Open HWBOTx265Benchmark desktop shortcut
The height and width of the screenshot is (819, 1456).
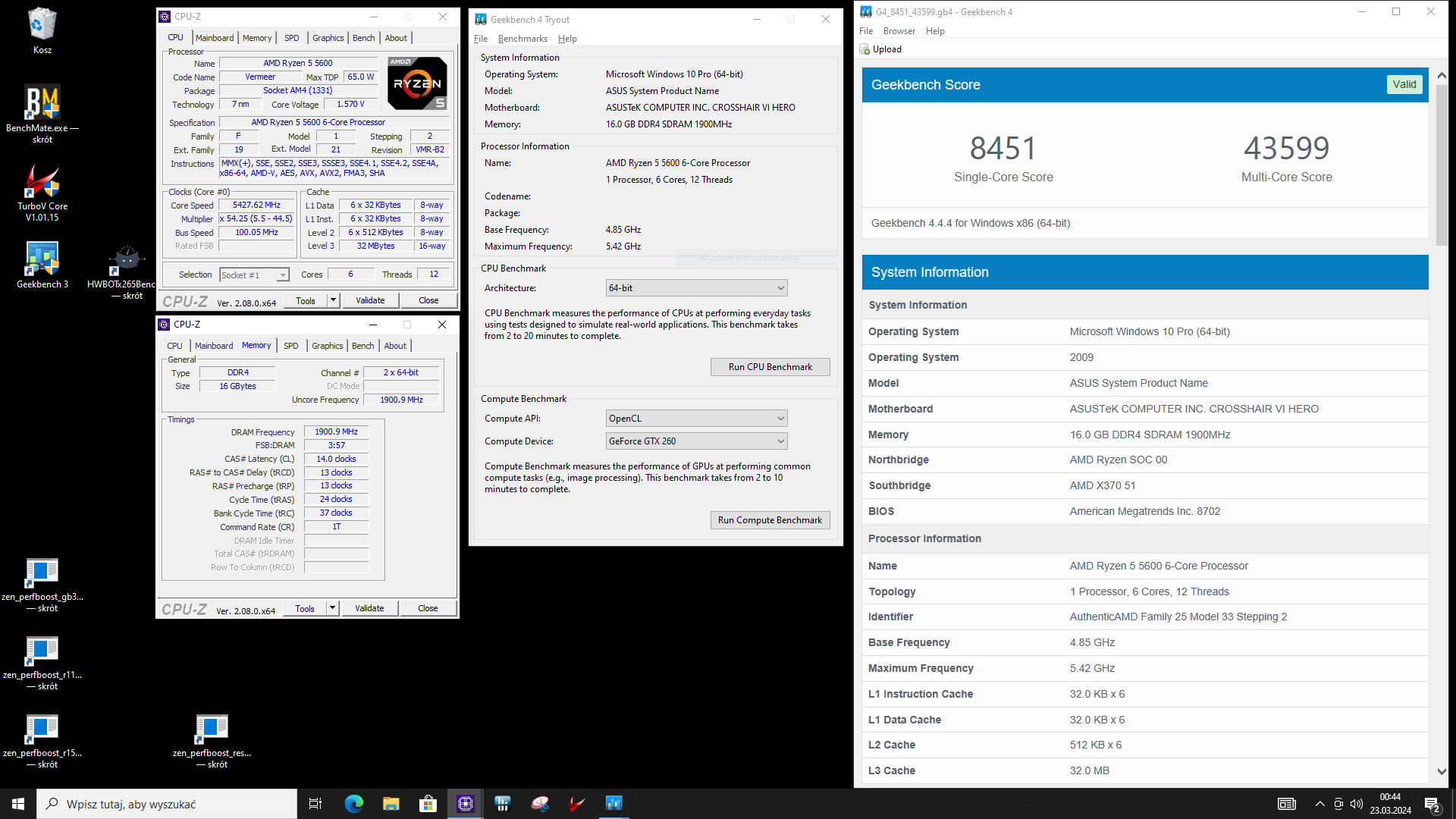(127, 271)
